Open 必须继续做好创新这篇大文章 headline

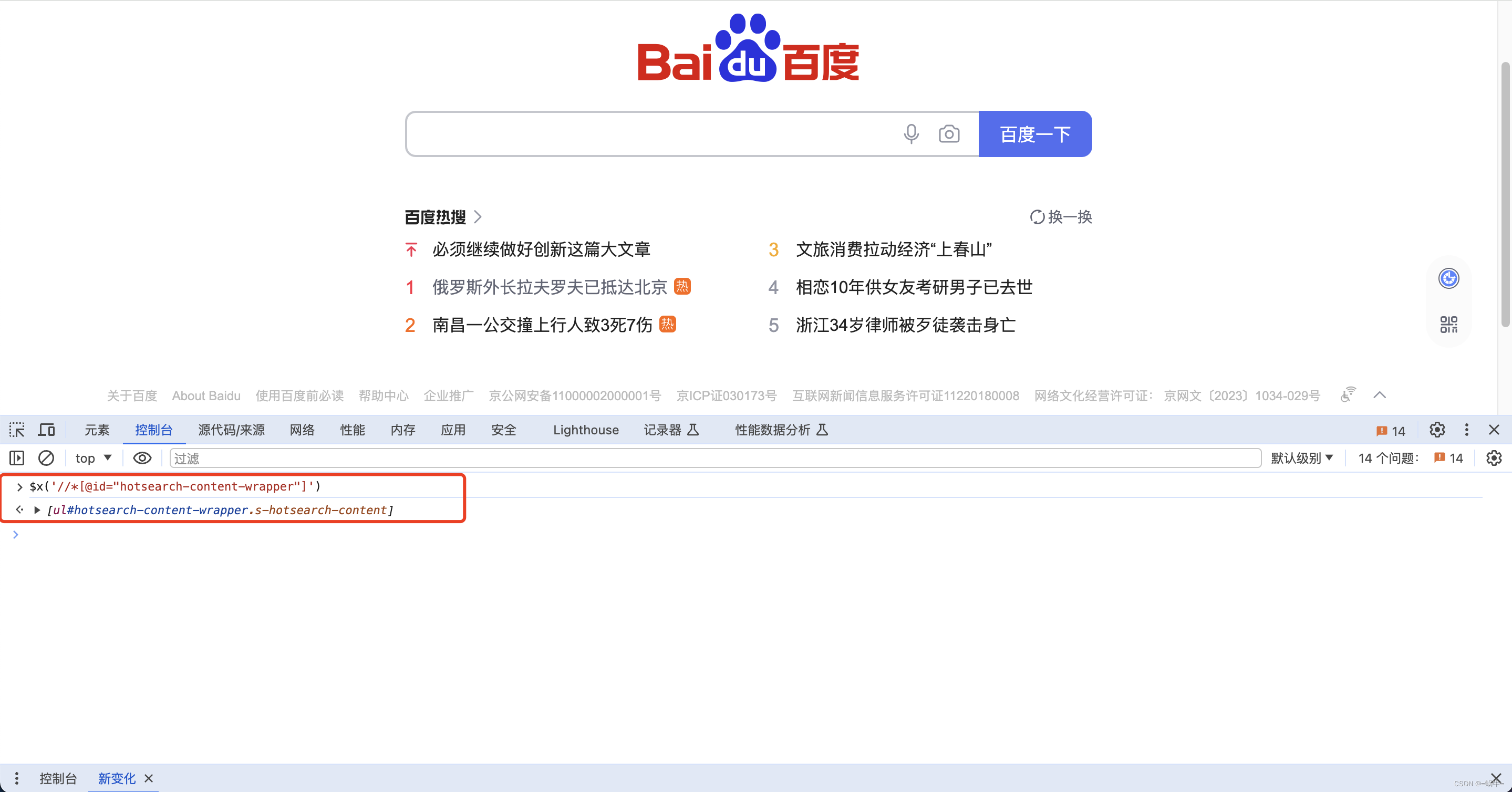[x=541, y=249]
